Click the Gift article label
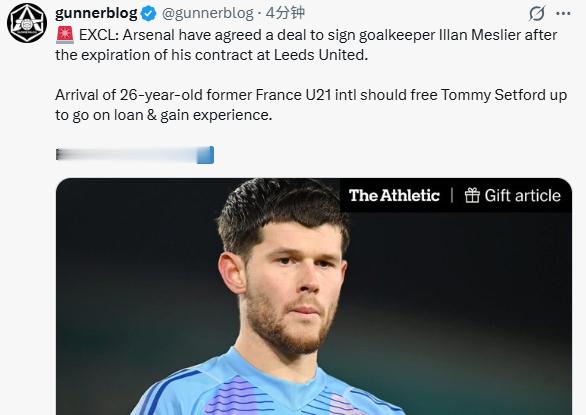Image resolution: width=586 pixels, height=415 pixels. 522,196
